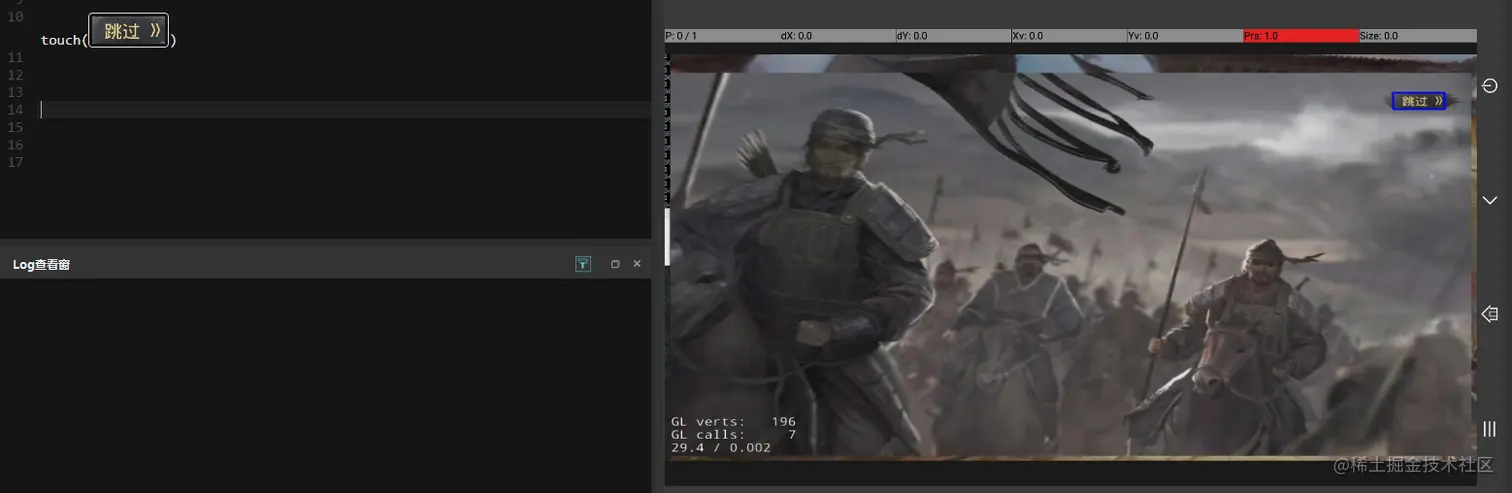The height and width of the screenshot is (493, 1512).
Task: Click the power/exit icon beside device screen
Action: point(1490,87)
